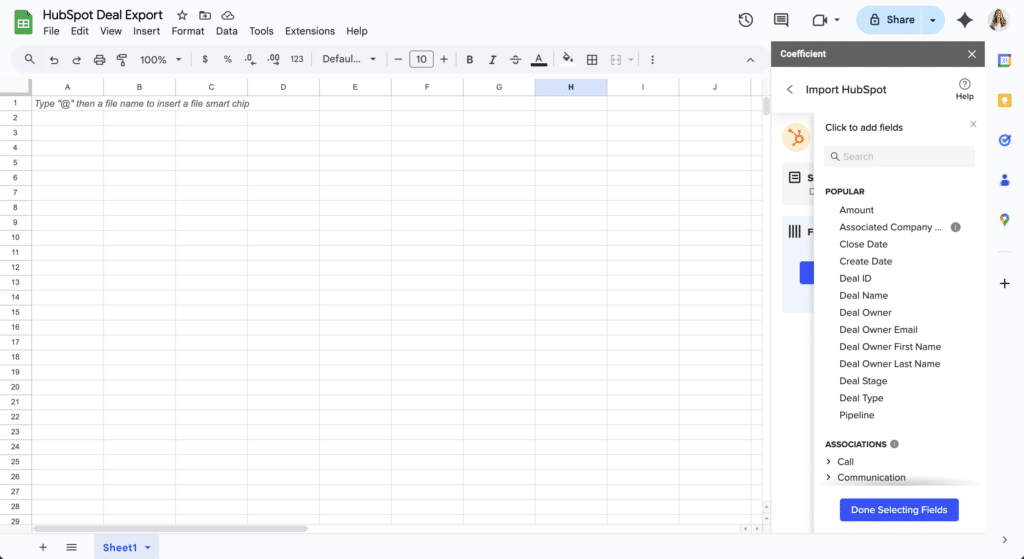Toggle bold formatting

tap(470, 60)
